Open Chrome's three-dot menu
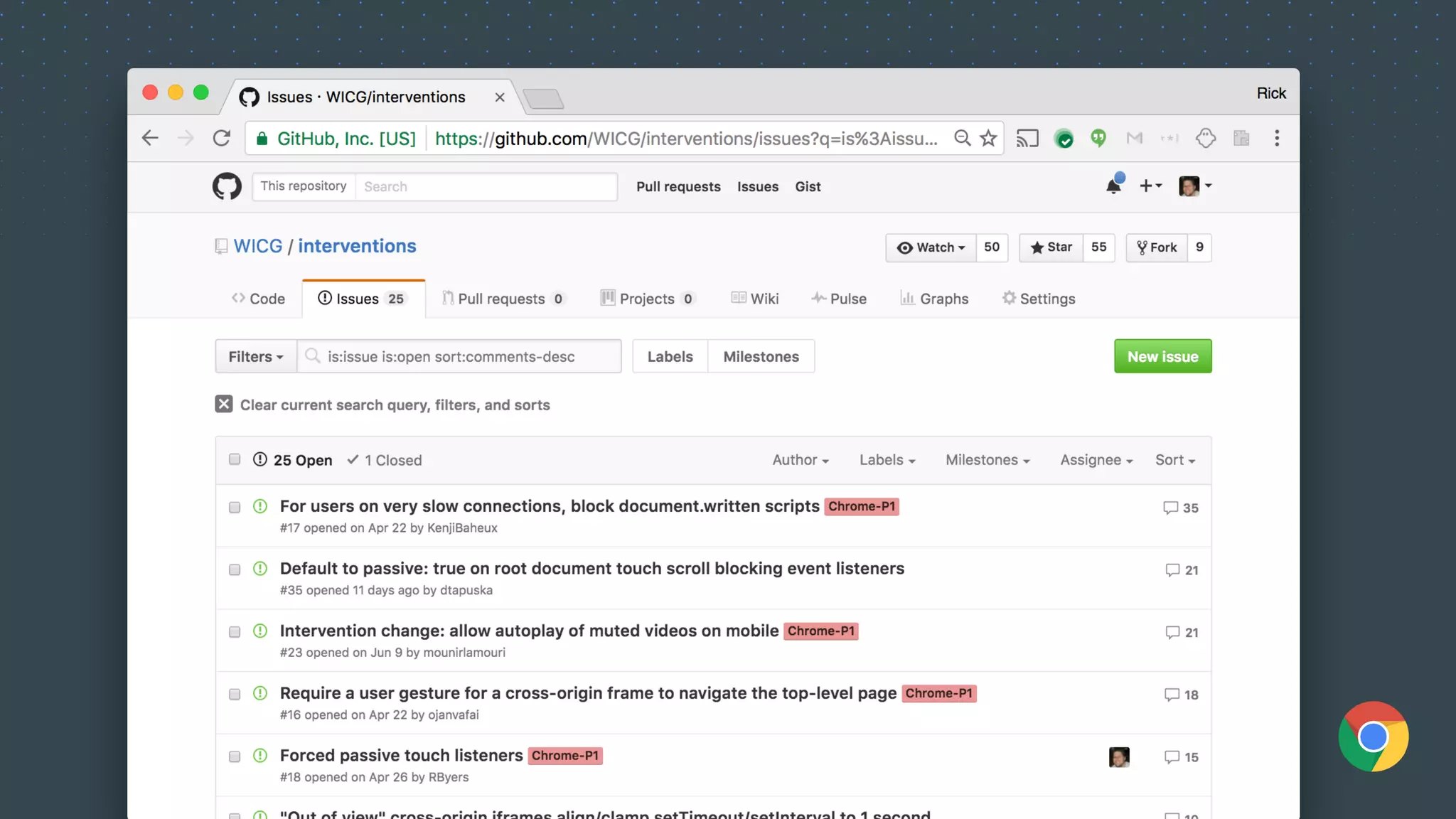Screen dimensions: 1456x819 click(x=1277, y=138)
